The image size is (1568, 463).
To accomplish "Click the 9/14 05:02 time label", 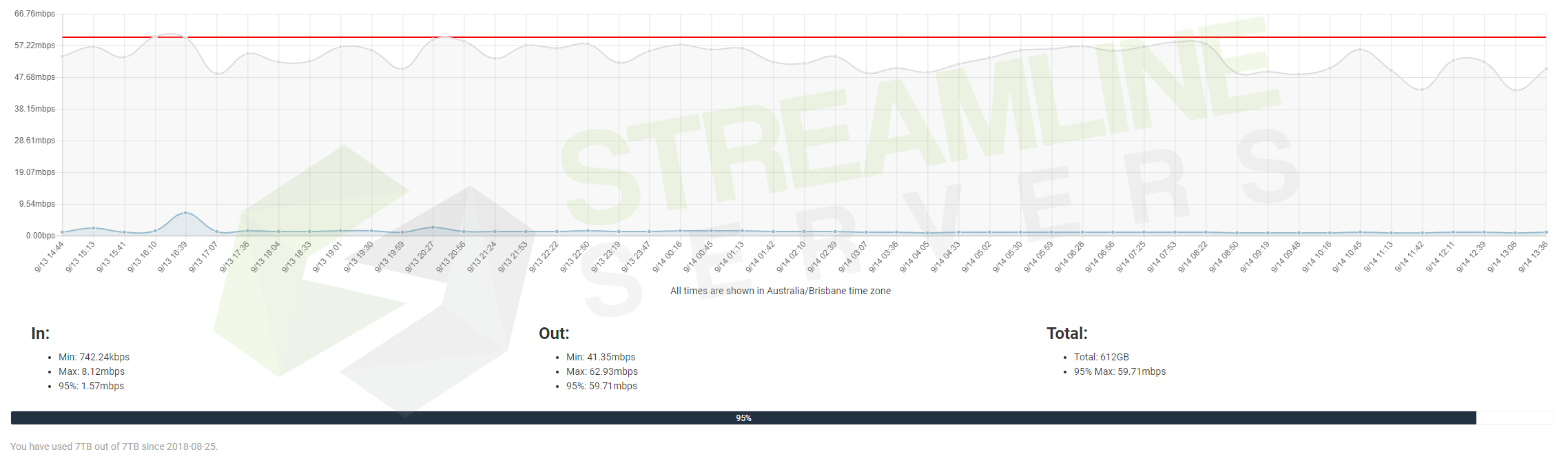I will pos(976,257).
